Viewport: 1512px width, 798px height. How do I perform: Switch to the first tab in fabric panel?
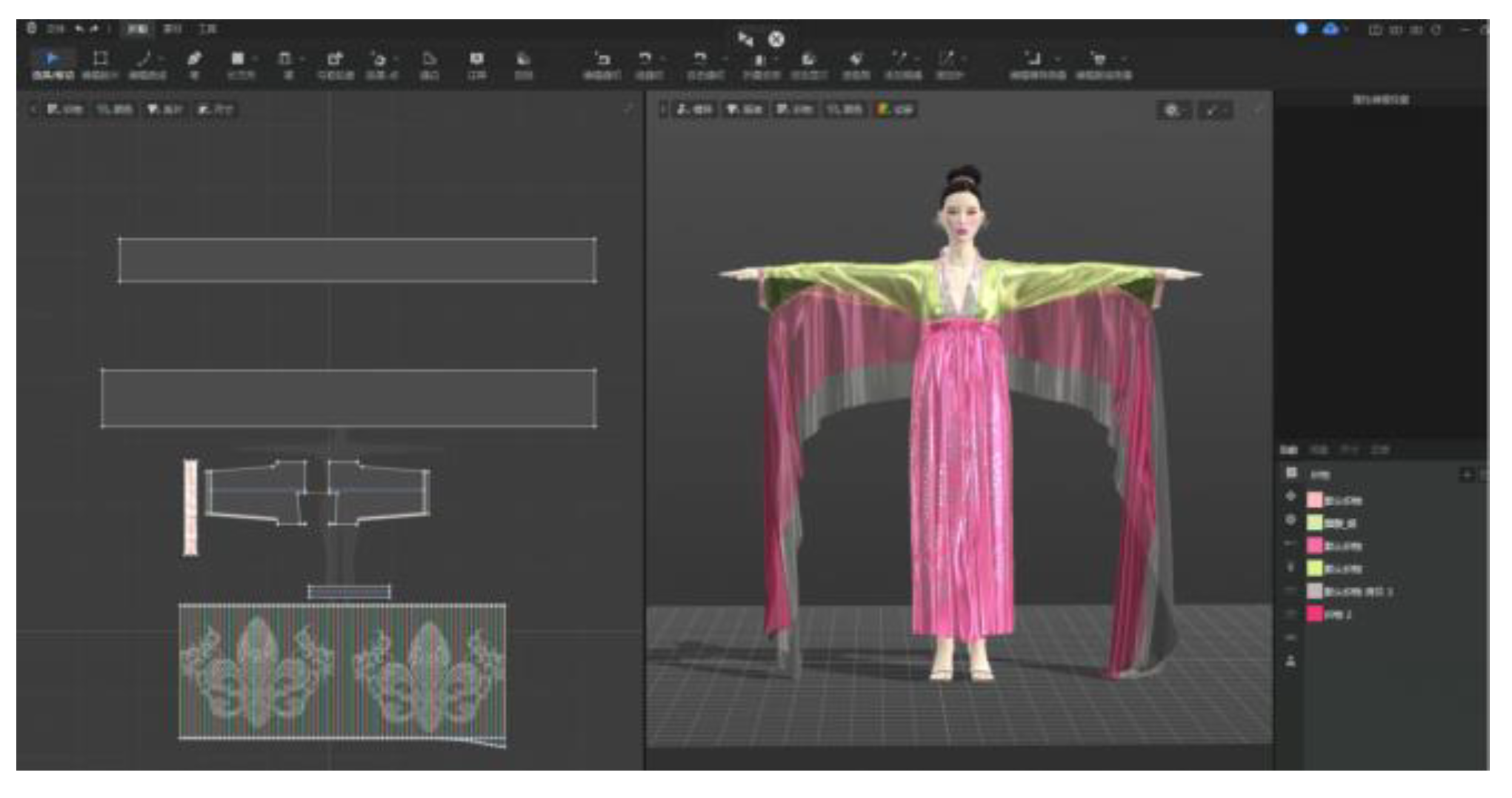point(1289,450)
